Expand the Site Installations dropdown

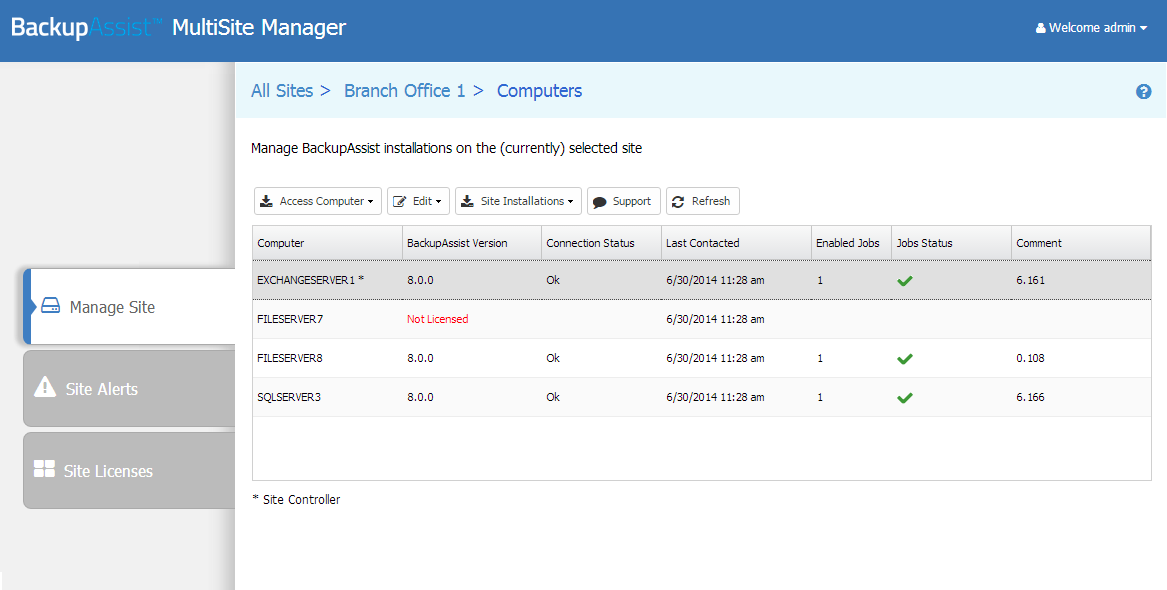click(x=518, y=201)
